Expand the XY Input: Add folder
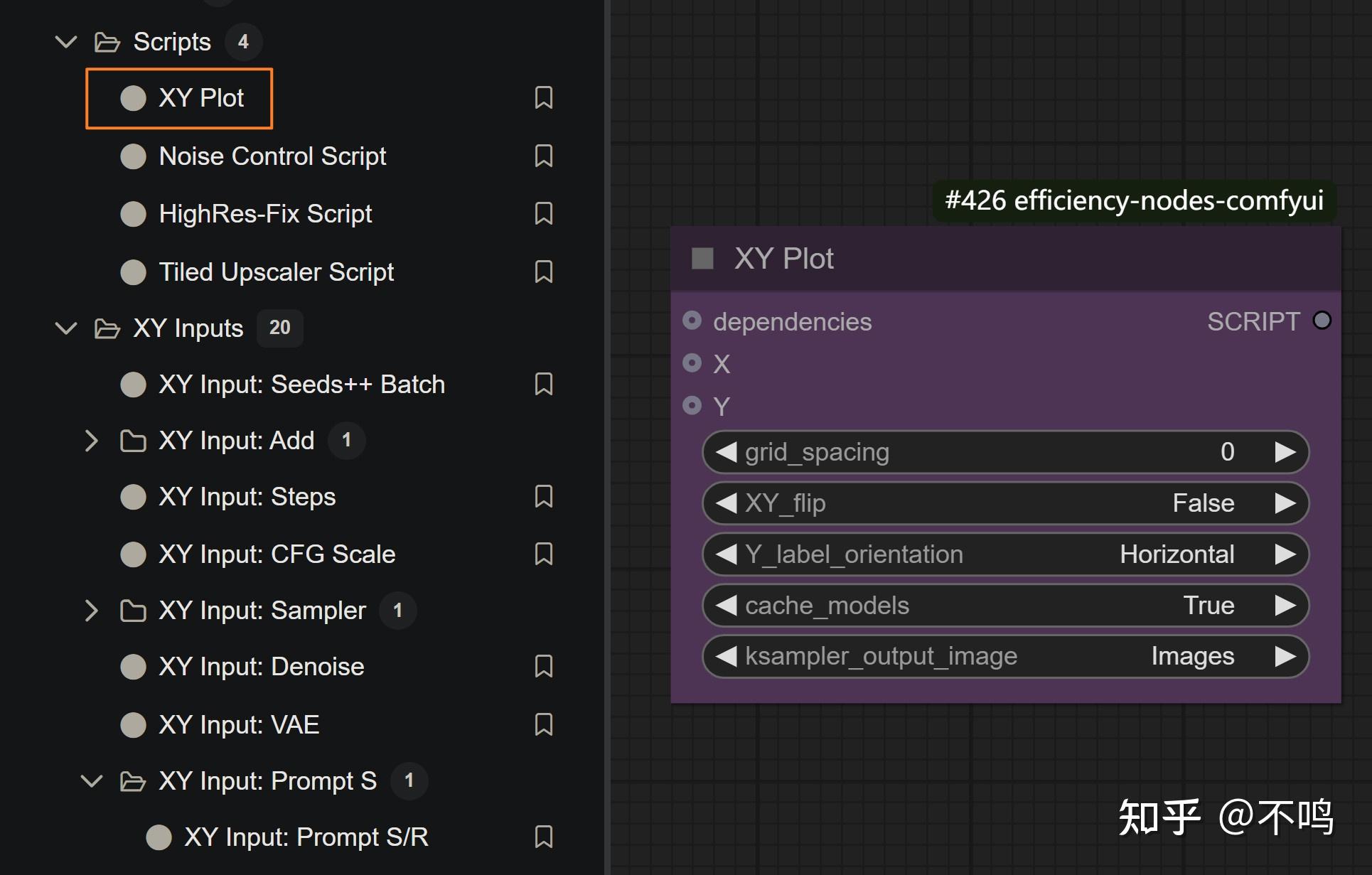This screenshot has width=1372, height=875. pyautogui.click(x=91, y=441)
